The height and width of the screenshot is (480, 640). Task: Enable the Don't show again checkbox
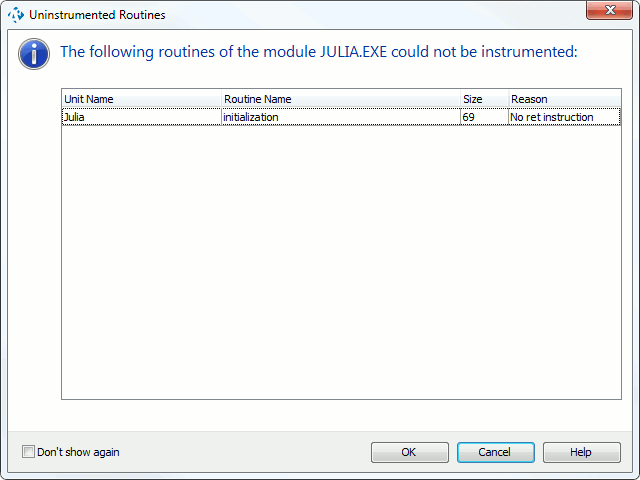pos(28,452)
